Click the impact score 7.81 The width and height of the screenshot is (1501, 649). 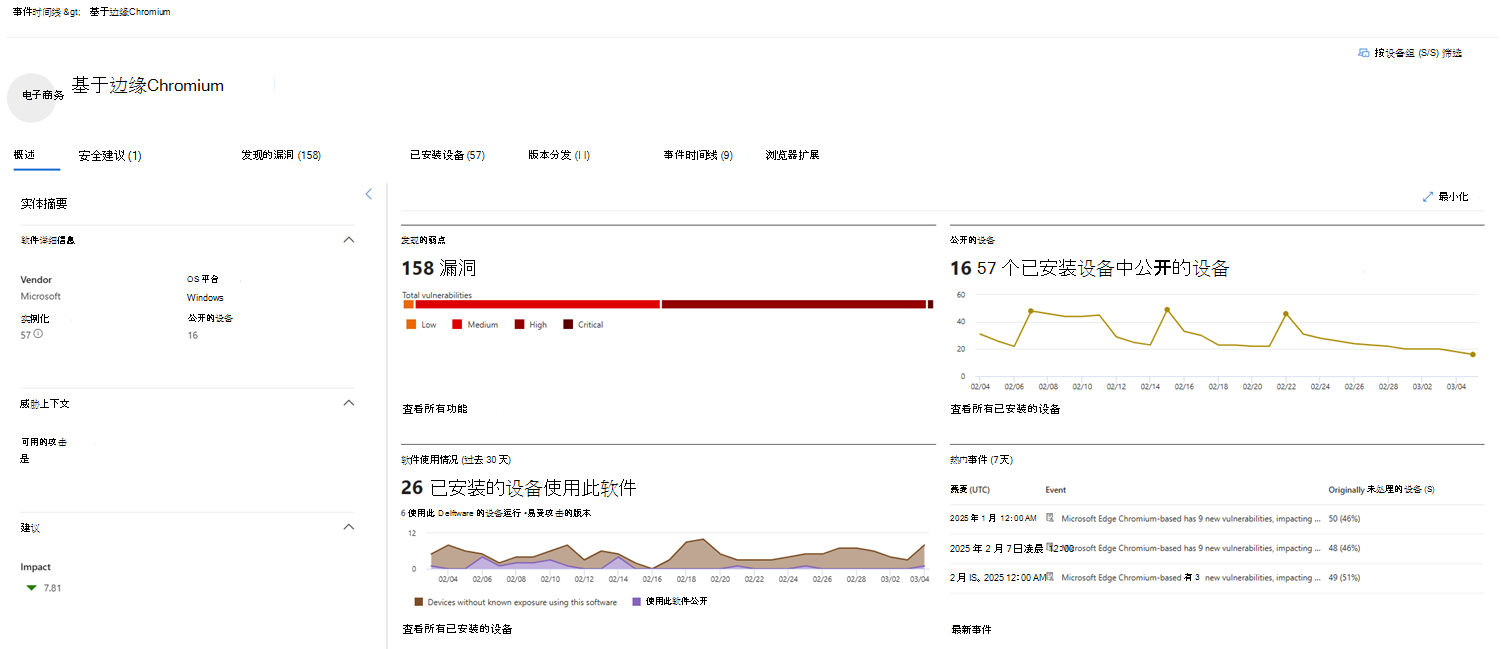pos(52,588)
